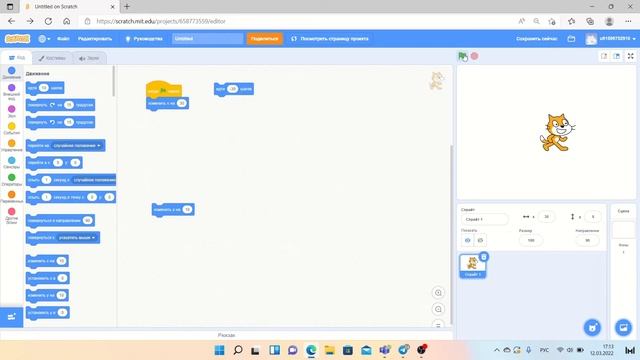Image resolution: width=640 pixels, height=360 pixels.
Task: Click the 'when green flag clicked' hat block
Action: [x=163, y=89]
